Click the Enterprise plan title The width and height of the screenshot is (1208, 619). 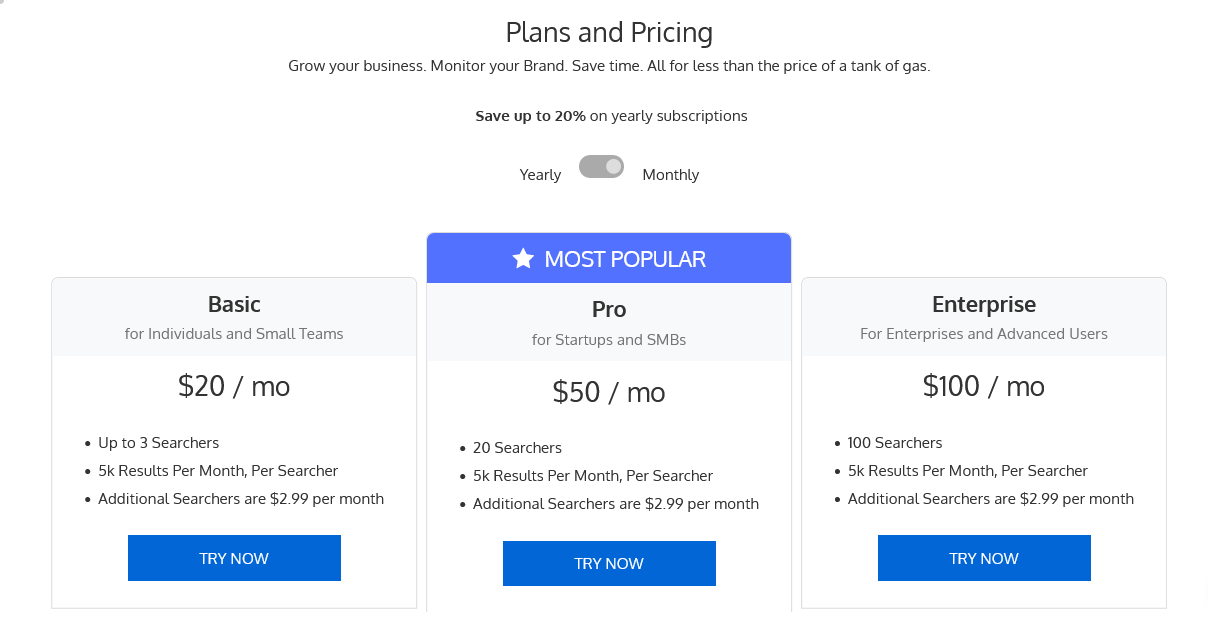point(984,303)
